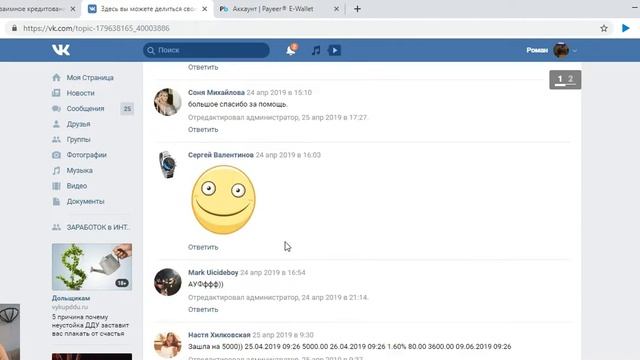This screenshot has height=360, width=640.
Task: Open Mark Uicideboy profile link
Action: coord(213,273)
